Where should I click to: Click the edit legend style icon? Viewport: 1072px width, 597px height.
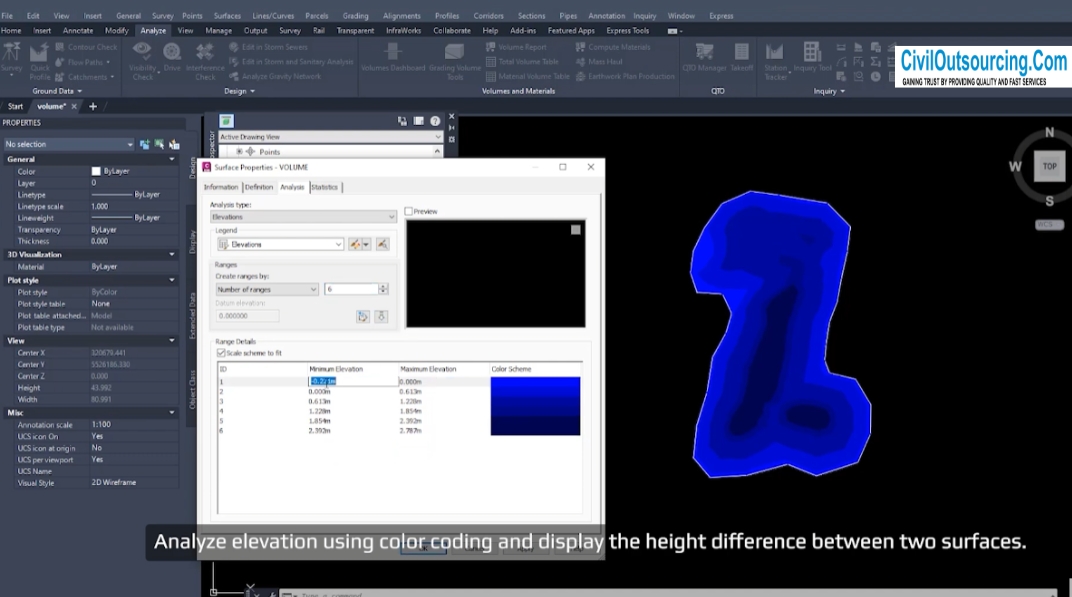(x=355, y=244)
